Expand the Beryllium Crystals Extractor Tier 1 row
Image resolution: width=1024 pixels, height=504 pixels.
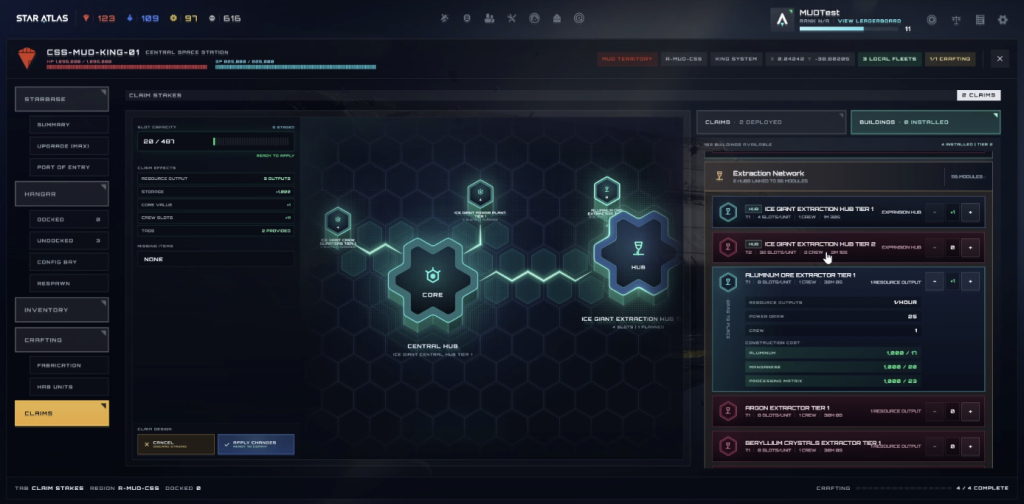pyautogui.click(x=848, y=447)
